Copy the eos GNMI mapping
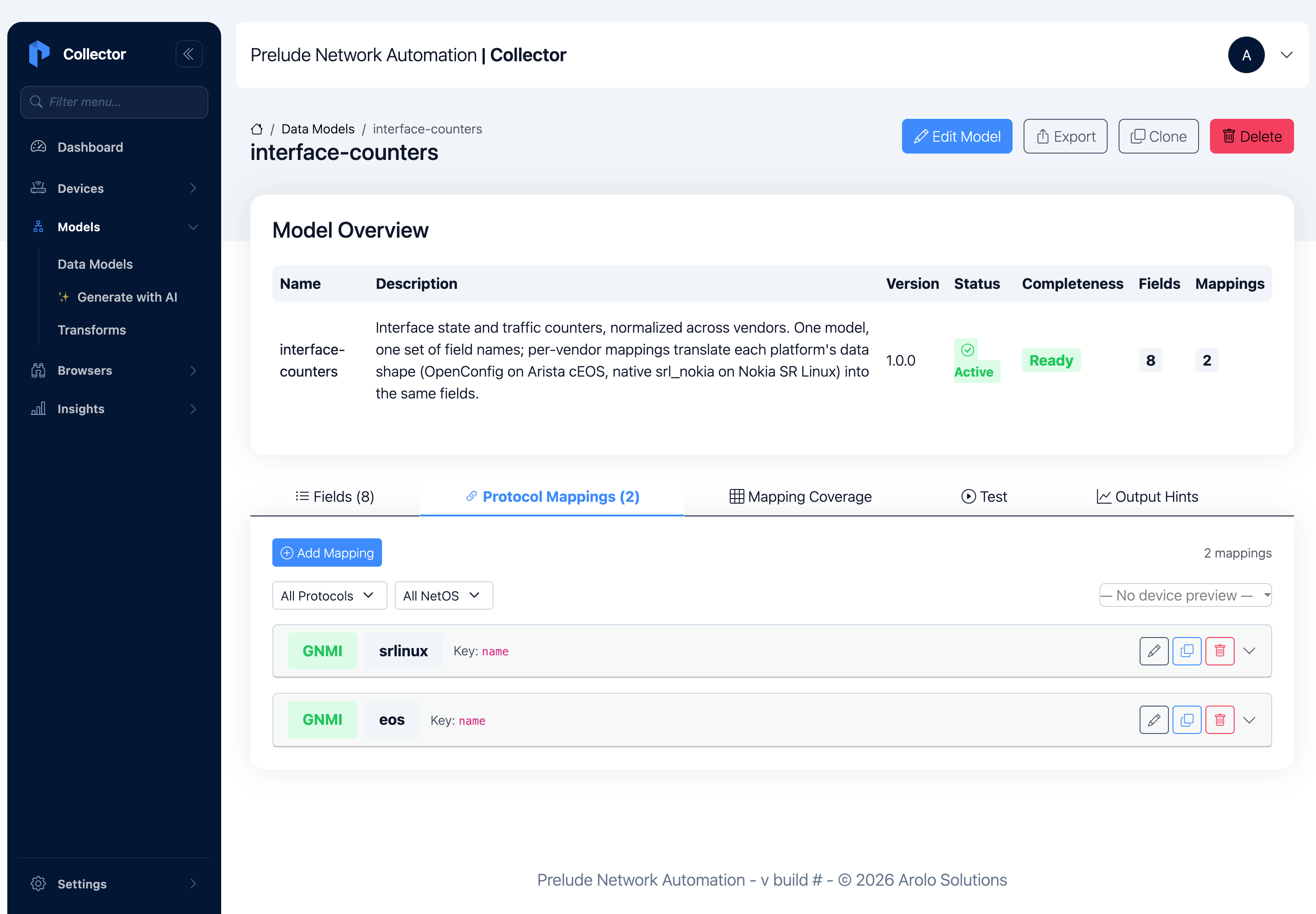Screen dimensions: 1316x914 point(1187,720)
